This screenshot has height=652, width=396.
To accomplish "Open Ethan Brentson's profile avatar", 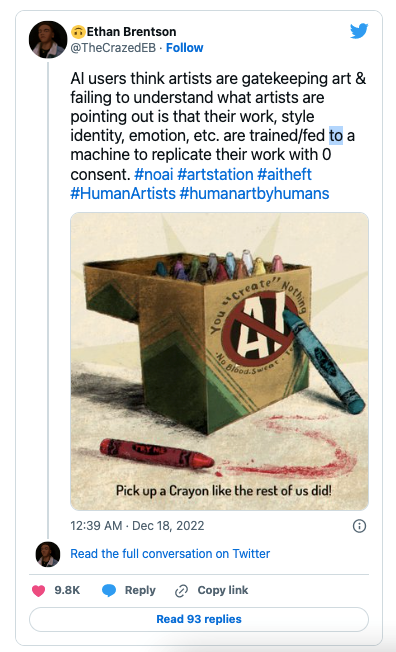I will pyautogui.click(x=48, y=40).
